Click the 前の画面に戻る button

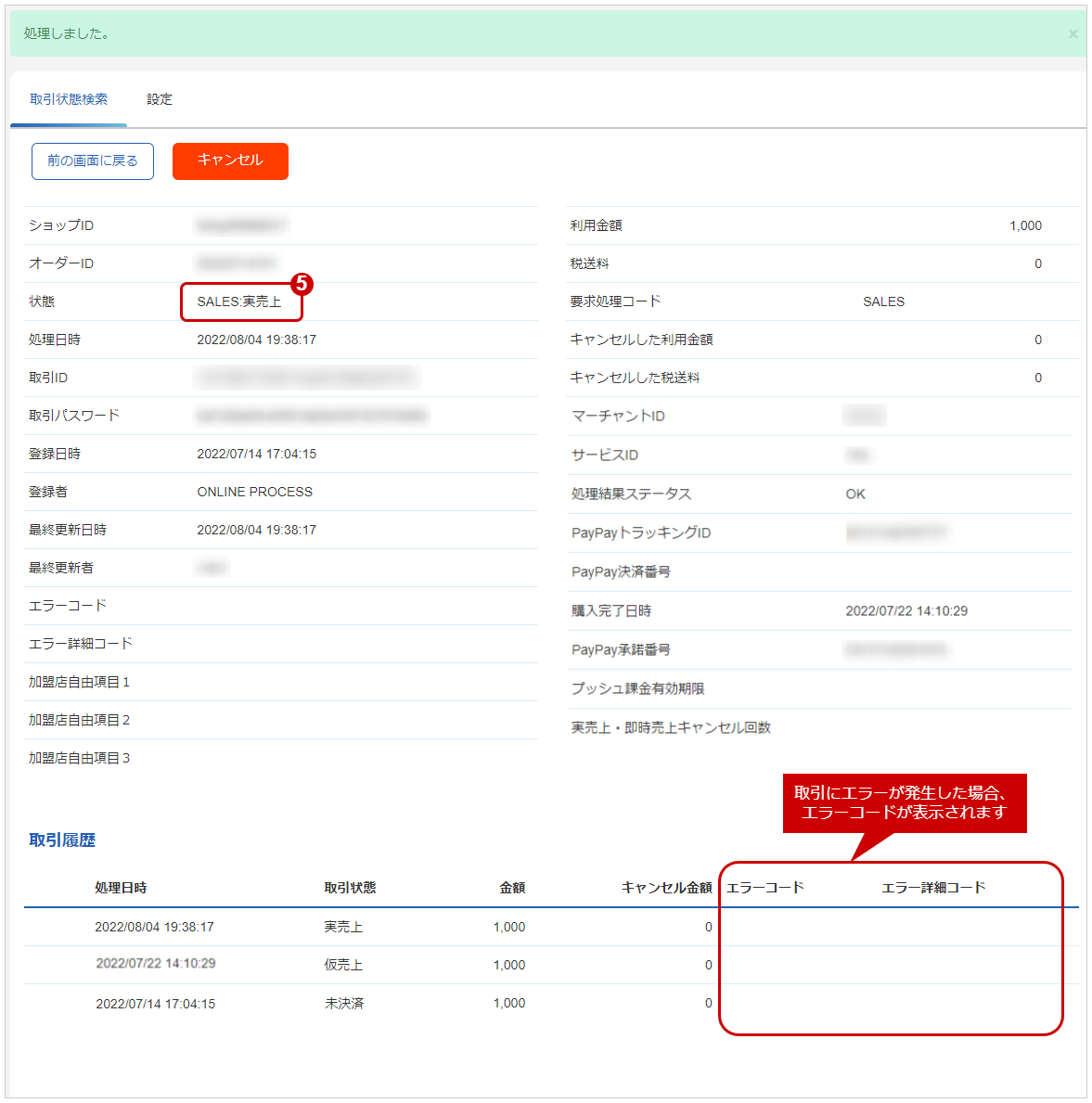pos(92,160)
